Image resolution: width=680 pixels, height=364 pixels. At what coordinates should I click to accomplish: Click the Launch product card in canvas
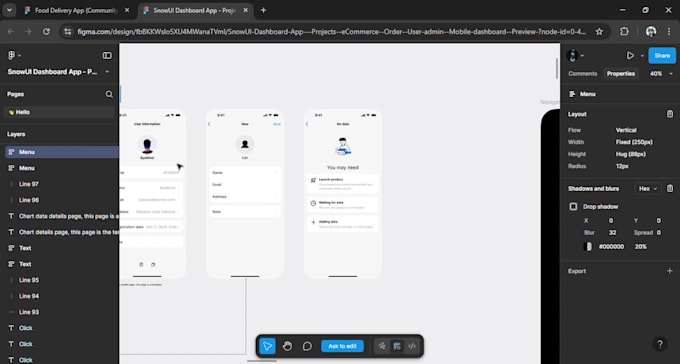[x=343, y=184]
